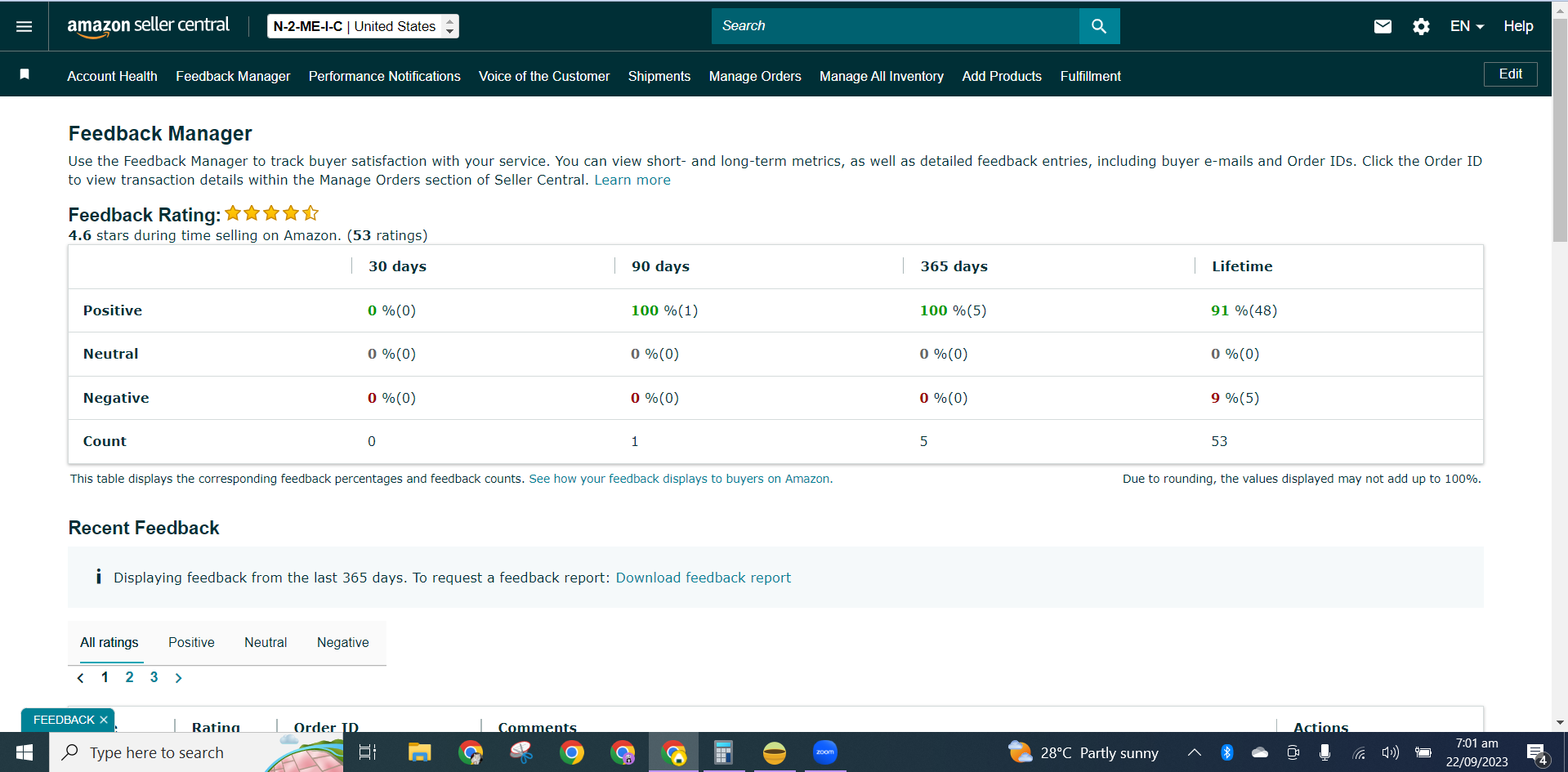
Task: Click the Lifetime negative 9 %(5) value
Action: coord(1235,398)
